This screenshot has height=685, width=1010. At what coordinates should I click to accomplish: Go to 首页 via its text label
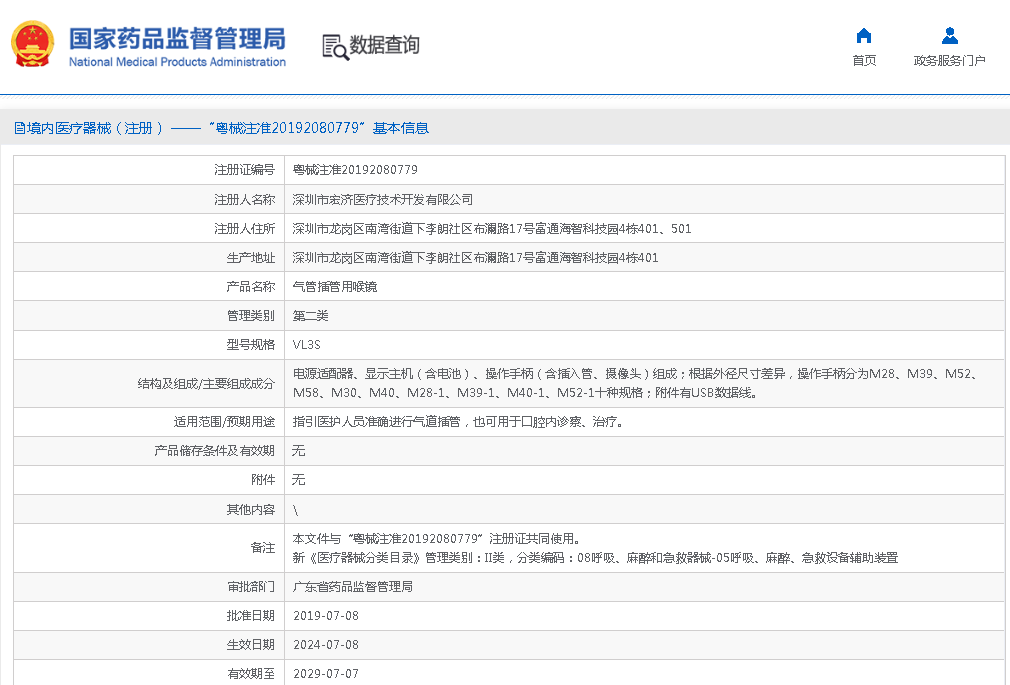tap(864, 61)
